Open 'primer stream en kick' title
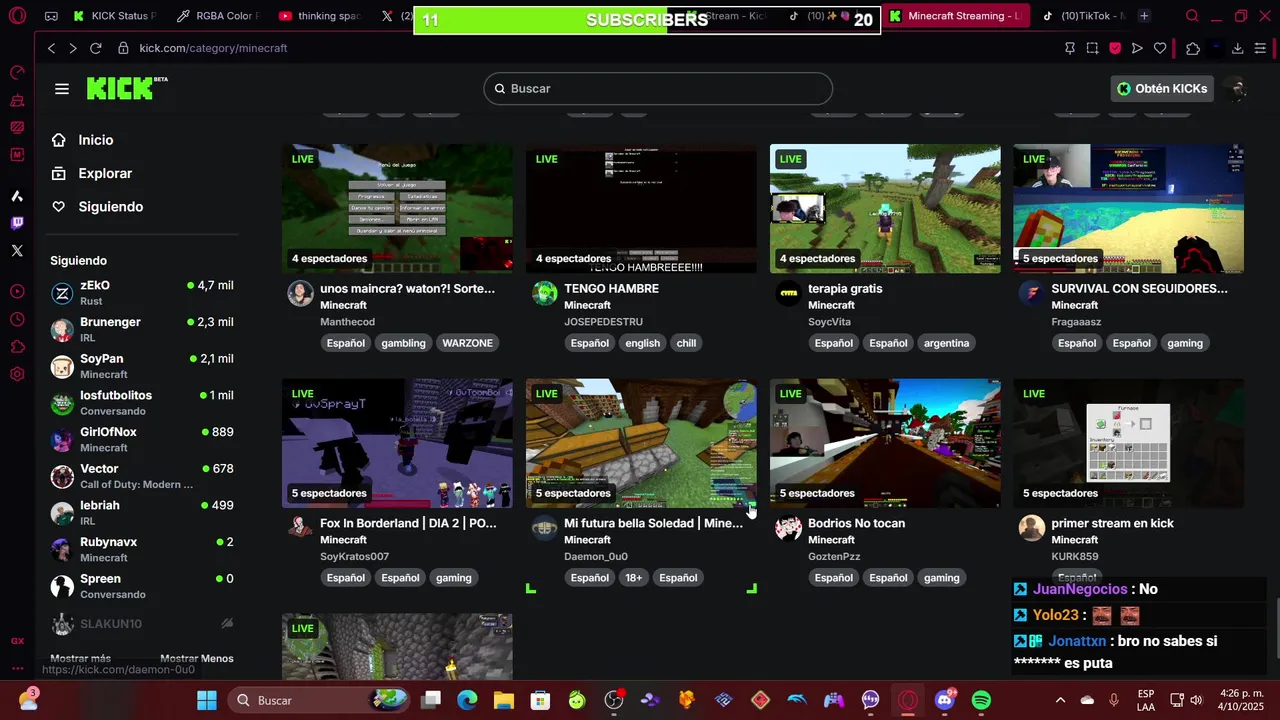The height and width of the screenshot is (720, 1280). 1112,523
